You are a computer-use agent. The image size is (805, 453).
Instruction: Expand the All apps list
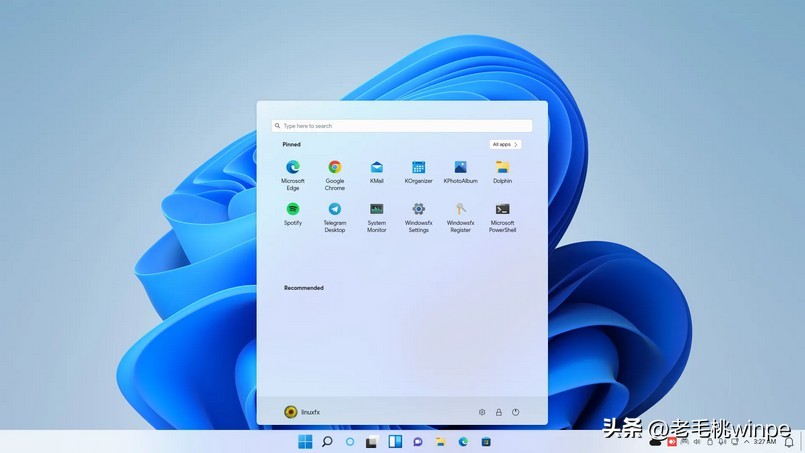505,144
